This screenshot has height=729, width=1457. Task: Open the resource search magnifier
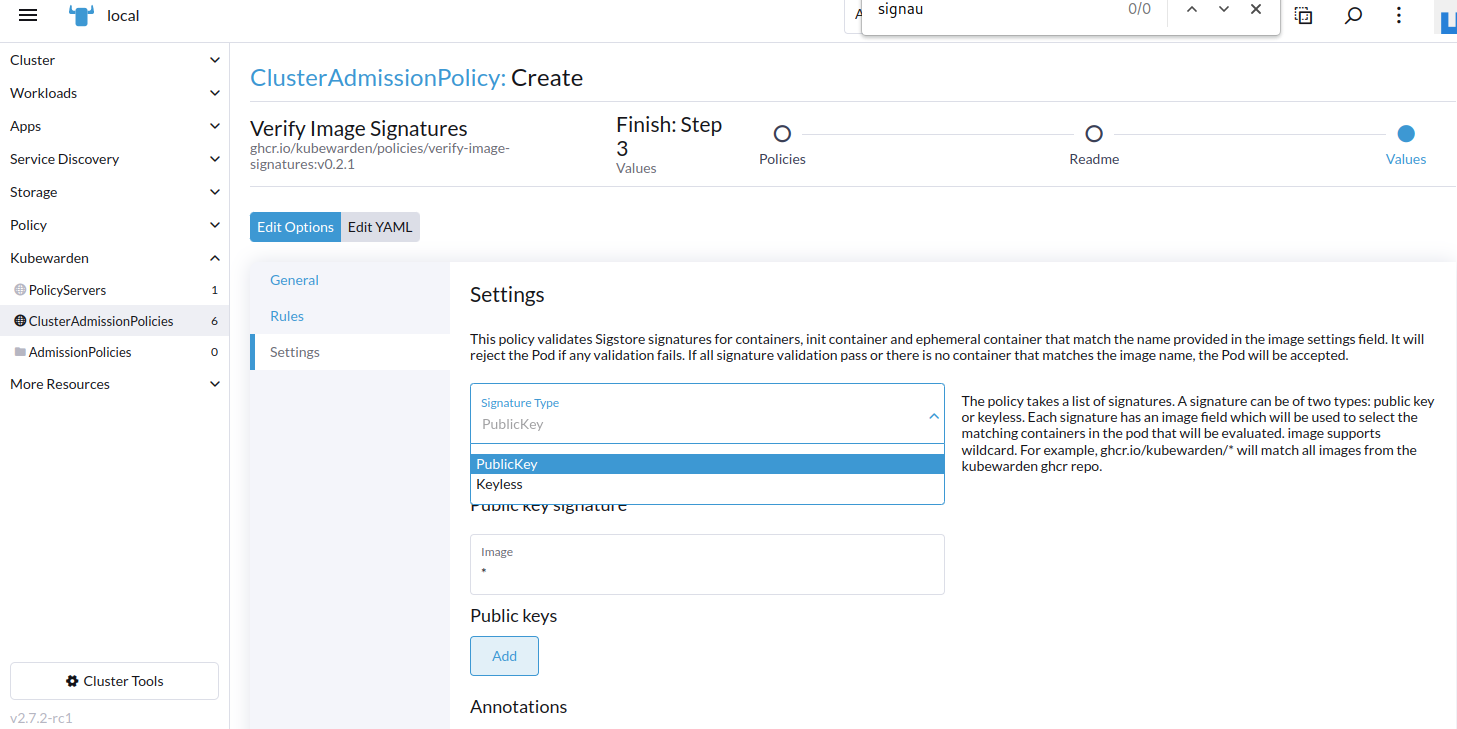tap(1352, 15)
